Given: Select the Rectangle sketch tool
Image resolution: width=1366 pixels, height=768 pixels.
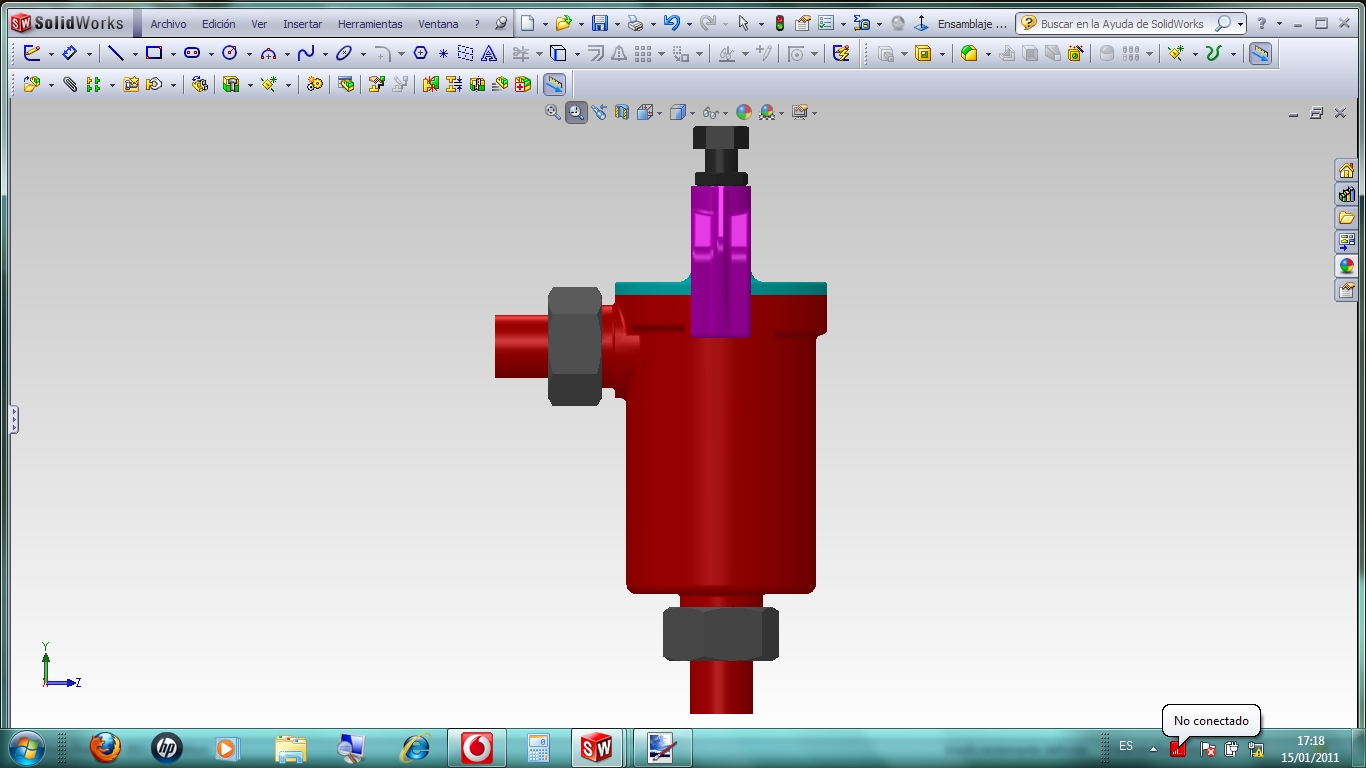Looking at the screenshot, I should point(154,54).
